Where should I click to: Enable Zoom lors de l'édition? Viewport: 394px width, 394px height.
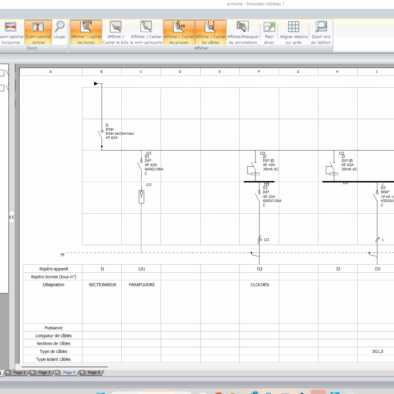click(321, 32)
